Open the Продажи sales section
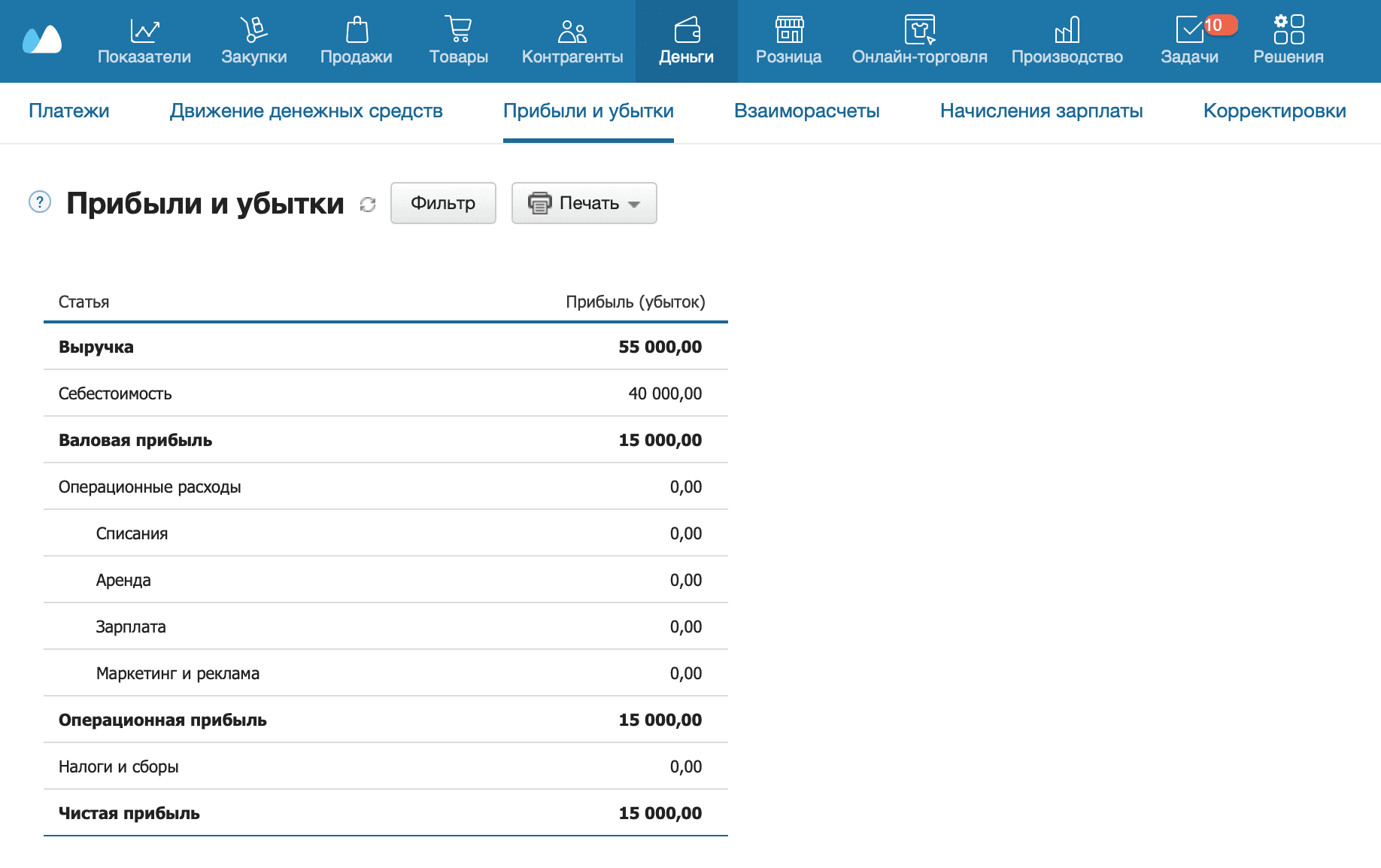The width and height of the screenshot is (1381, 868). click(356, 41)
